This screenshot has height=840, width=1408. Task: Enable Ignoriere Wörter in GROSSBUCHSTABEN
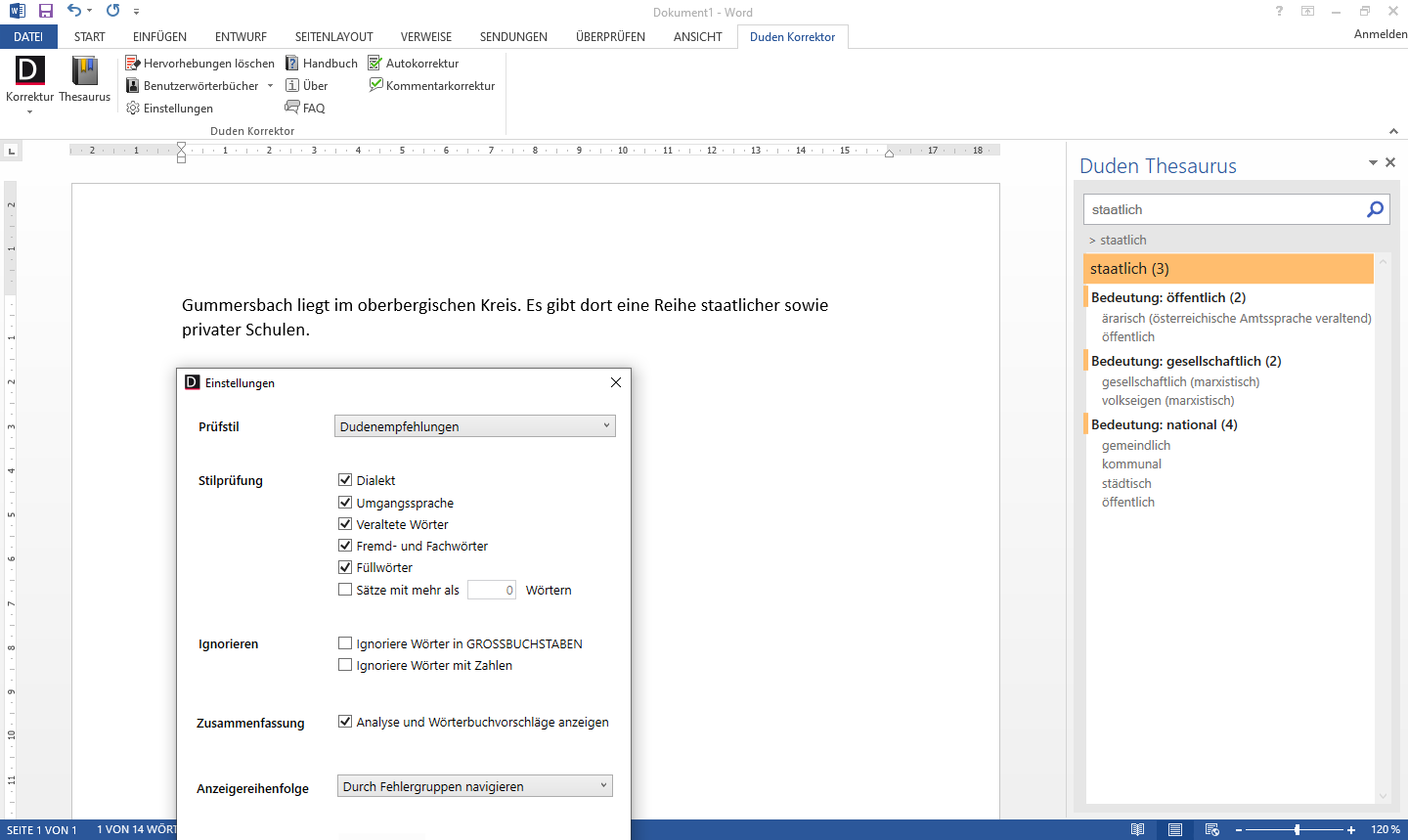[345, 642]
